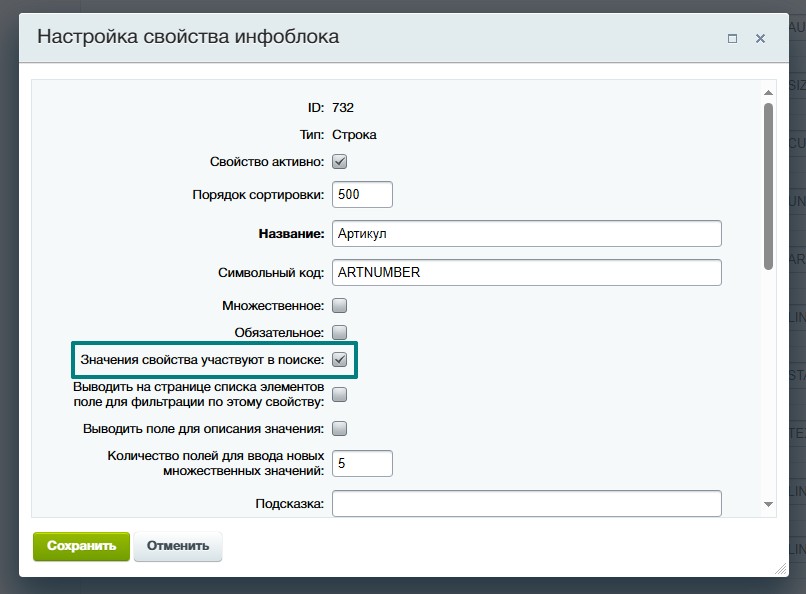Tick the "Обязательное" checkbox
This screenshot has height=594, width=806.
point(339,332)
